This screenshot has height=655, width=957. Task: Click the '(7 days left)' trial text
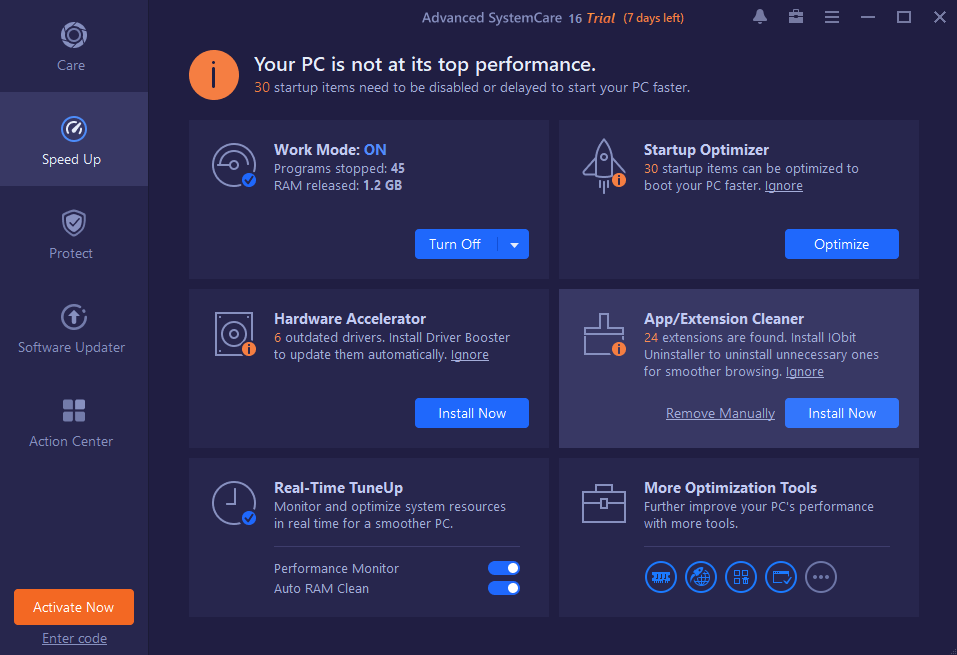click(x=654, y=18)
